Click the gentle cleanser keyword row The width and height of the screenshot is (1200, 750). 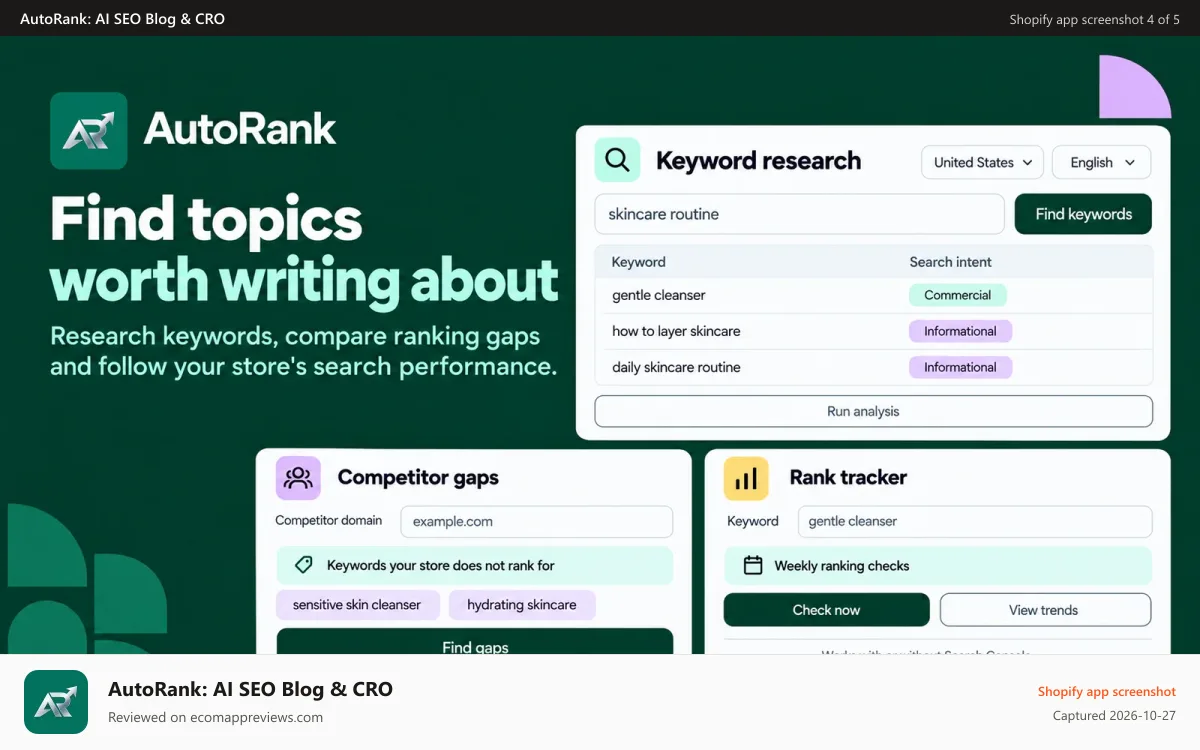pyautogui.click(x=873, y=295)
